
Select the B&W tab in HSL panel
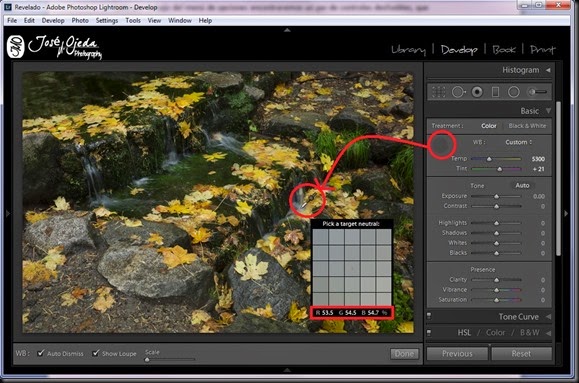(530, 333)
